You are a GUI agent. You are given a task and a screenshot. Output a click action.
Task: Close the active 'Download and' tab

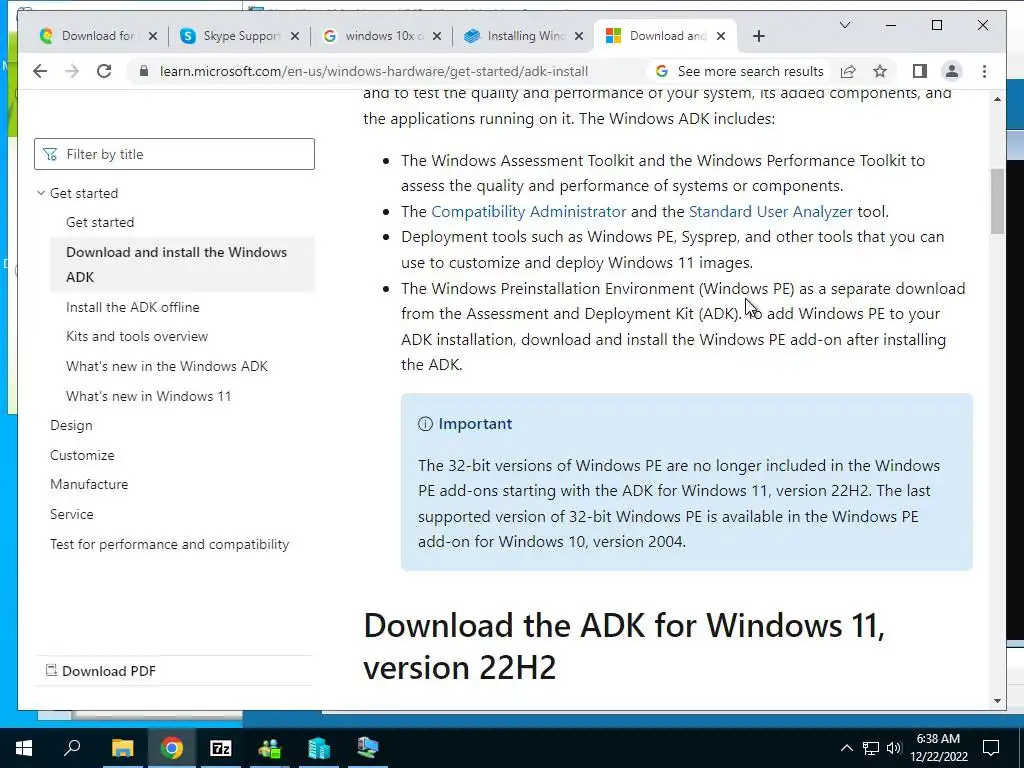pos(721,36)
